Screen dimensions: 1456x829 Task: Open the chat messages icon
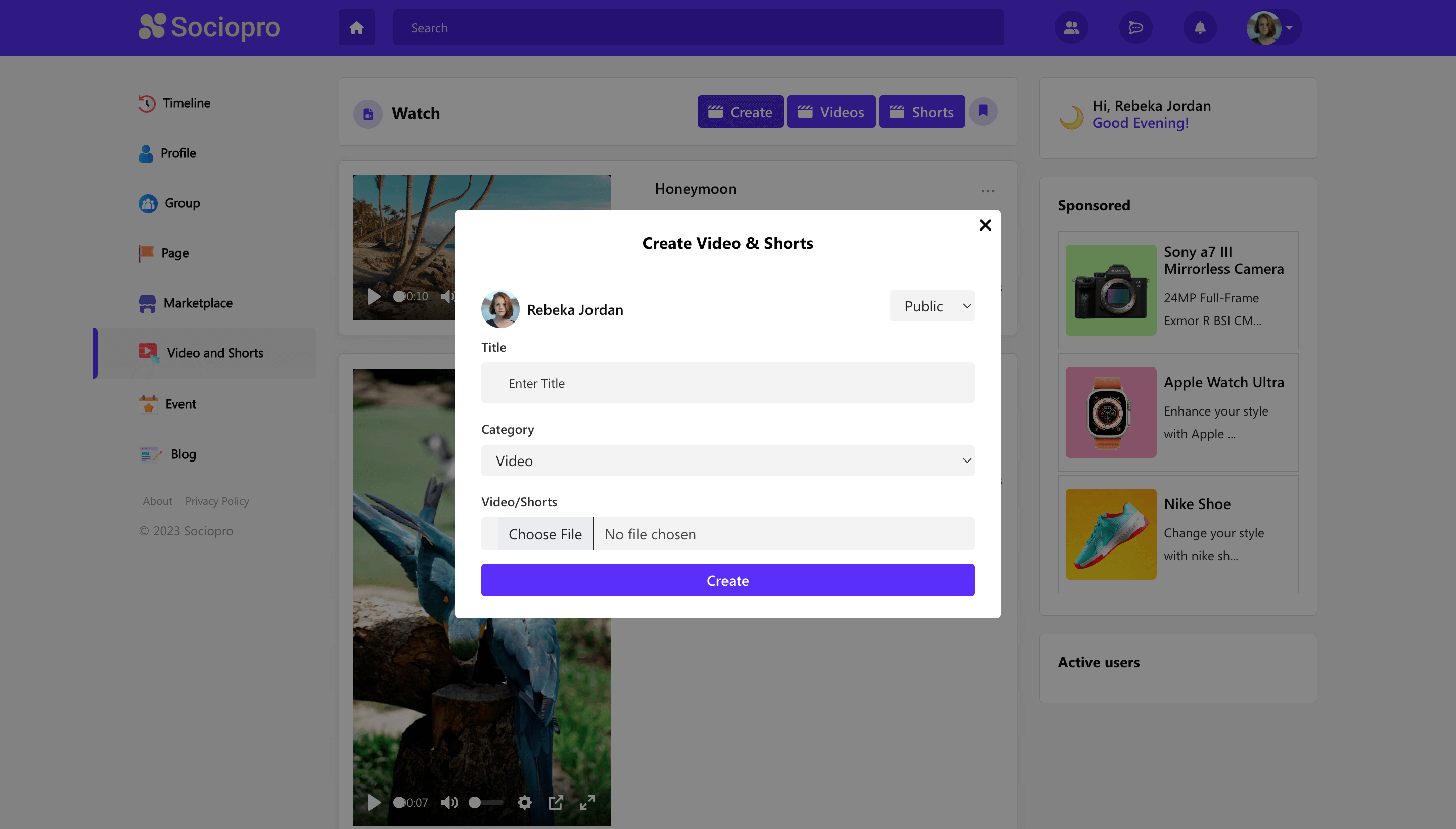tap(1136, 27)
